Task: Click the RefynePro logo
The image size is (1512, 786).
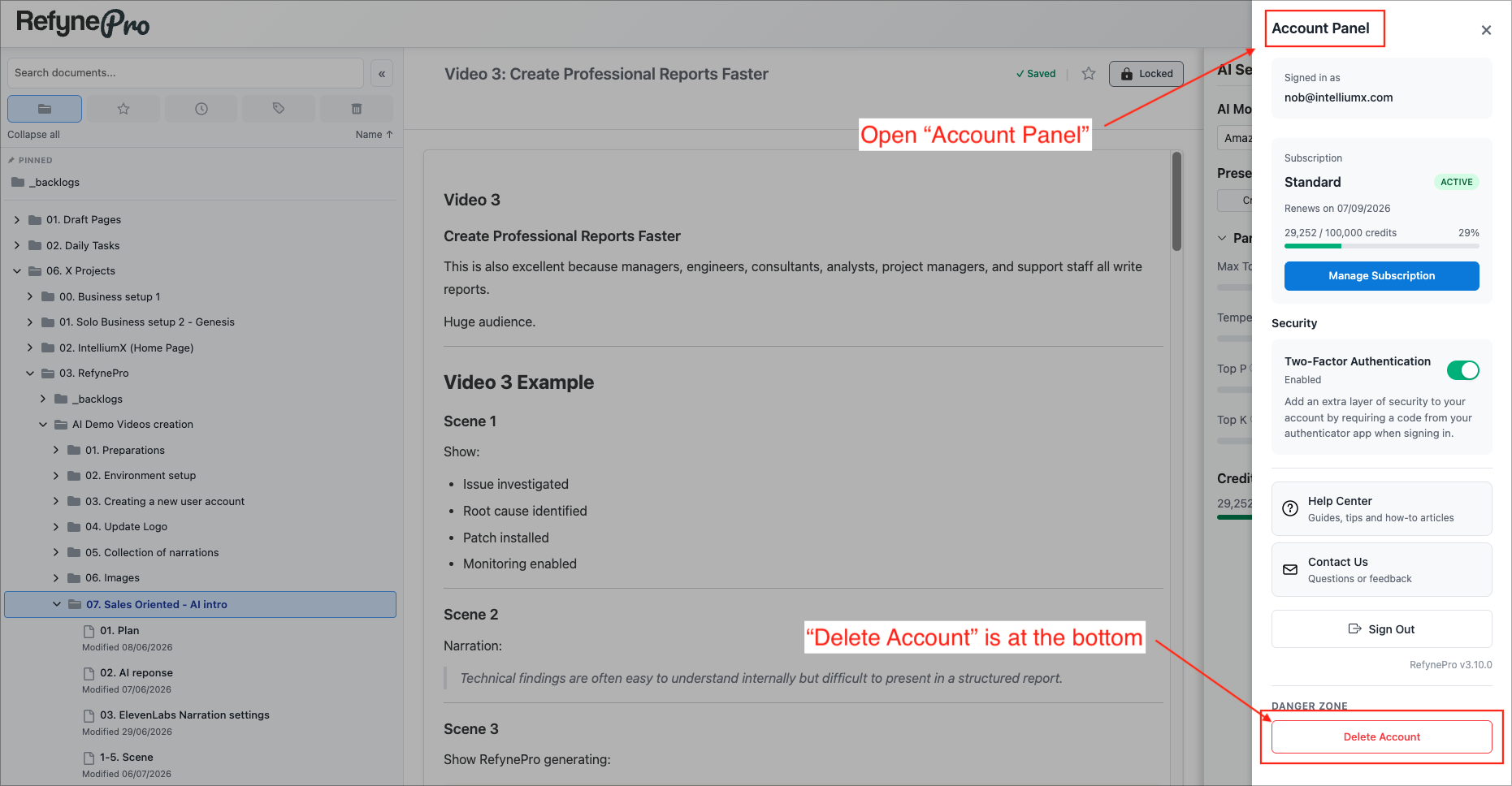Action: (x=83, y=24)
